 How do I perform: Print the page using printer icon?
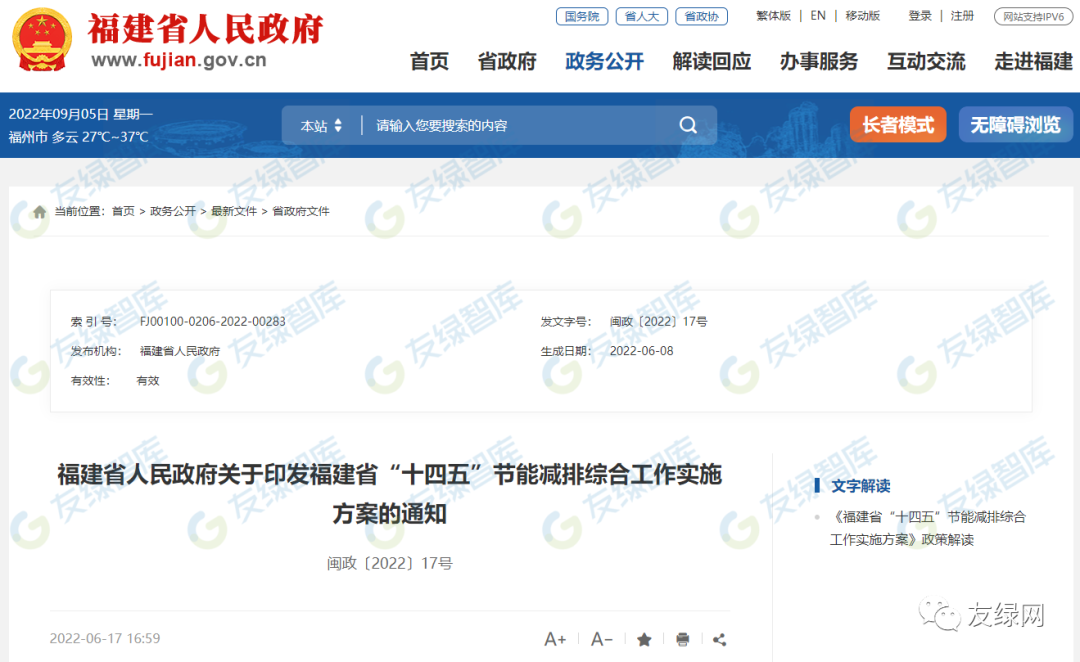coord(682,639)
